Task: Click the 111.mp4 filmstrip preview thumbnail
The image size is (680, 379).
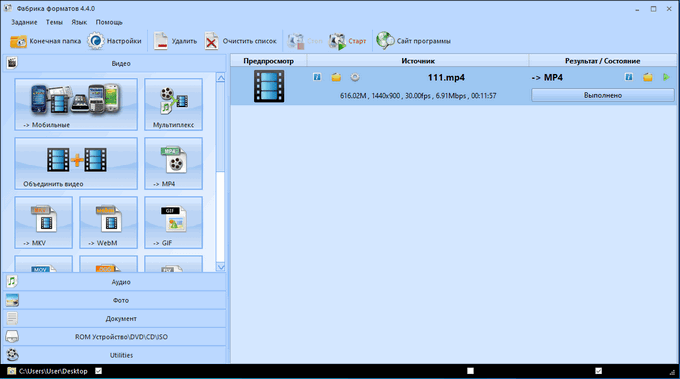Action: (269, 86)
